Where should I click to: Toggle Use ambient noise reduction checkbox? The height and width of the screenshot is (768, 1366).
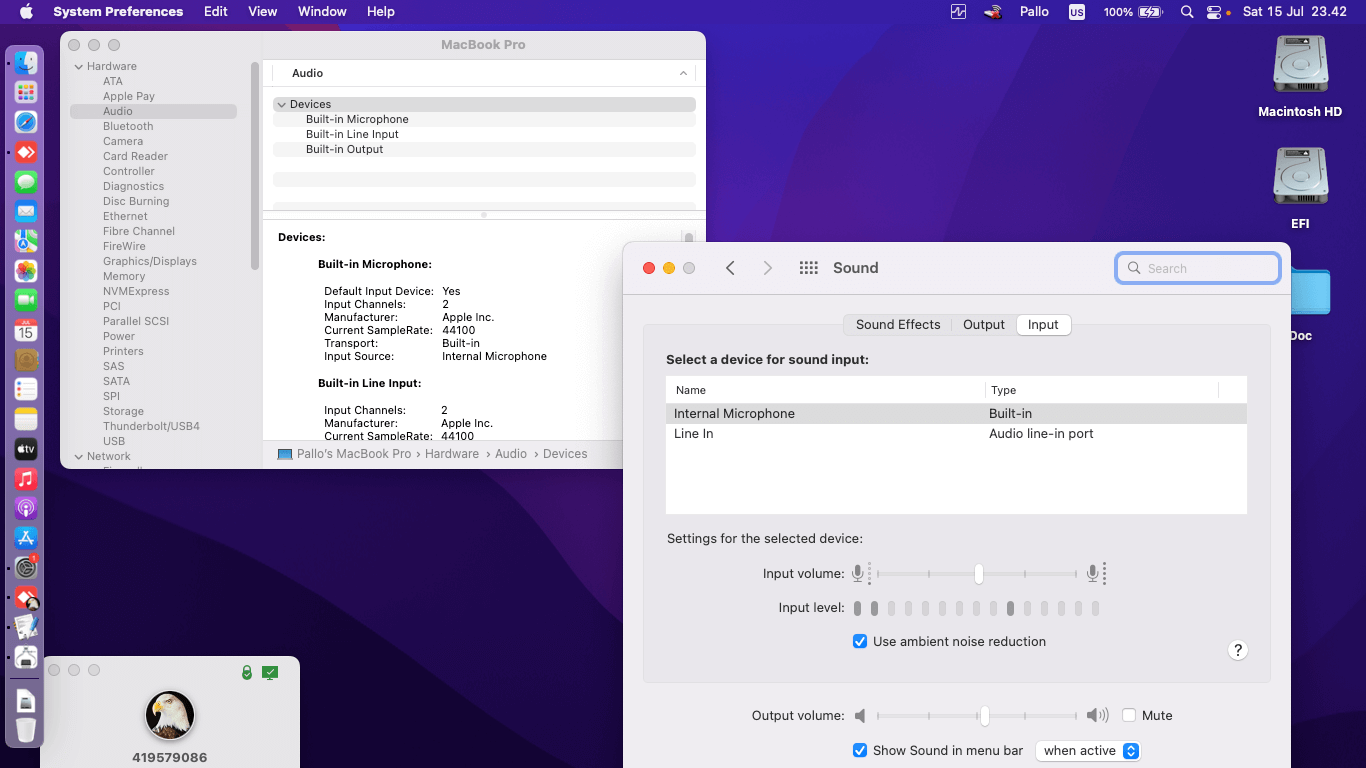coord(860,641)
